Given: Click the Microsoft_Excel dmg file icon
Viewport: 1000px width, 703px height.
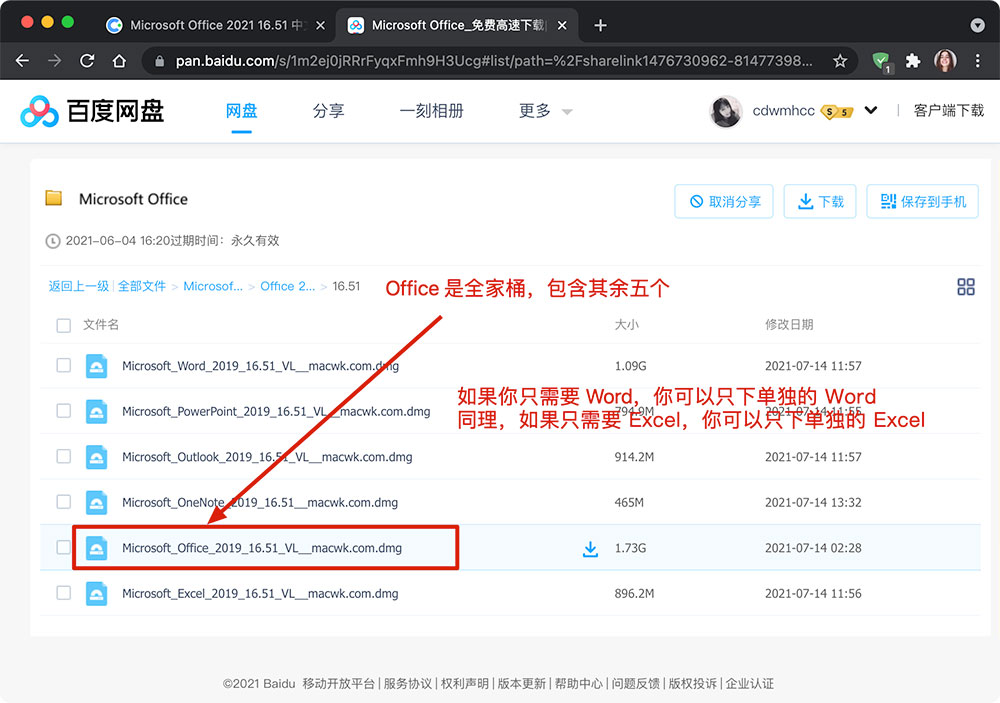Looking at the screenshot, I should point(96,594).
